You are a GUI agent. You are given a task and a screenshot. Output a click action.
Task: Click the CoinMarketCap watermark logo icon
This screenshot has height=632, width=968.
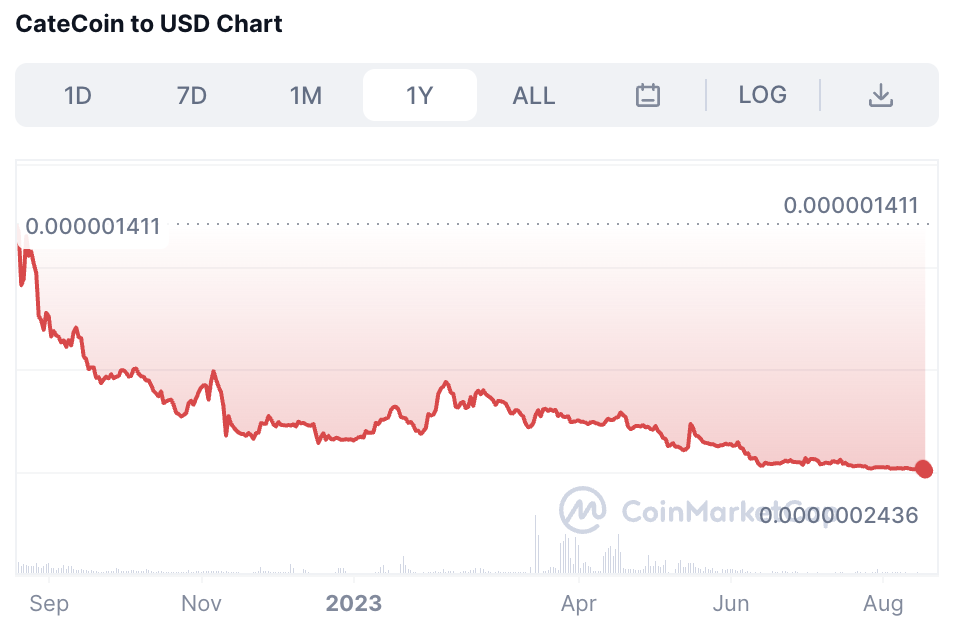(x=583, y=510)
